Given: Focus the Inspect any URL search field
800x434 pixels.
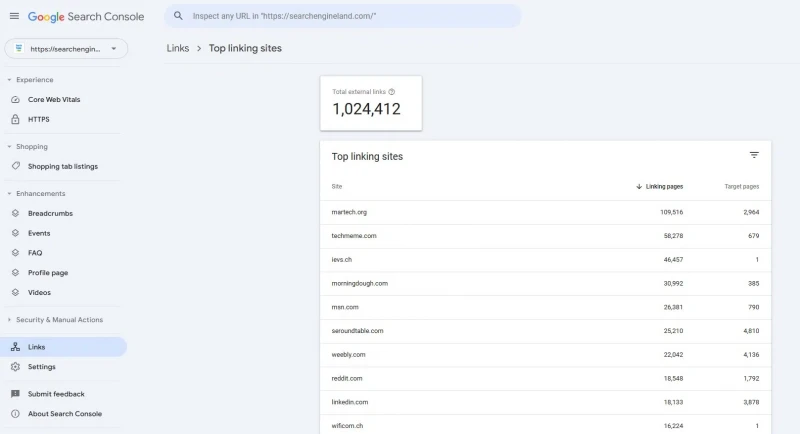Looking at the screenshot, I should tap(343, 16).
